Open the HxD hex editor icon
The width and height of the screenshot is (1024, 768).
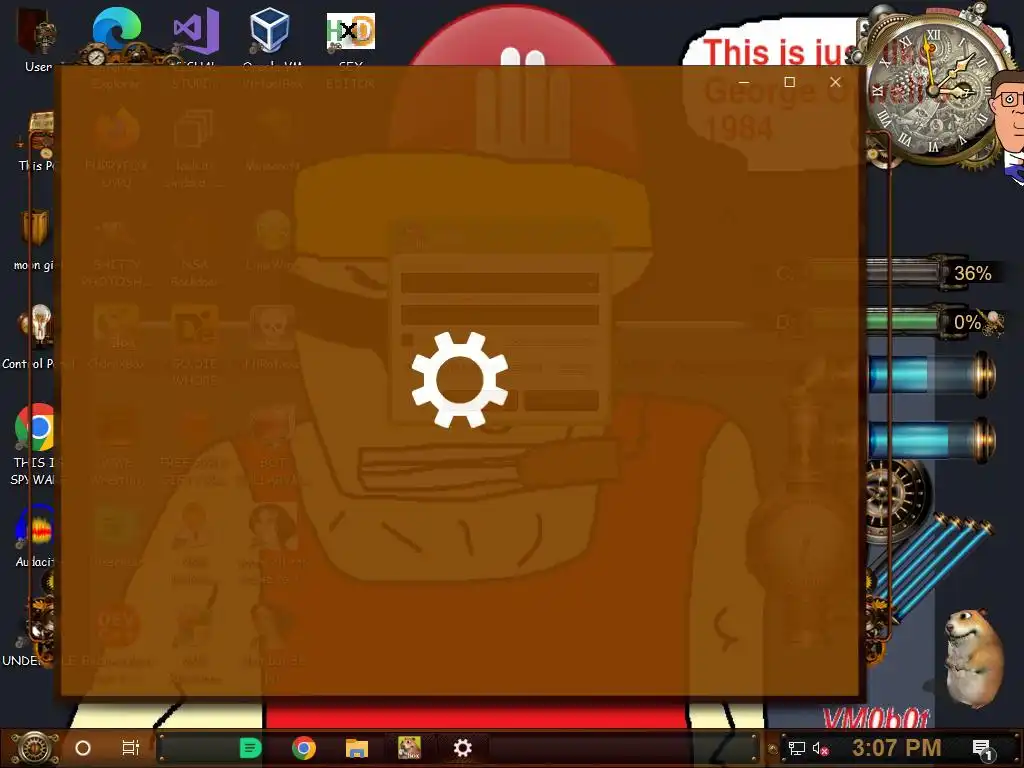[351, 34]
